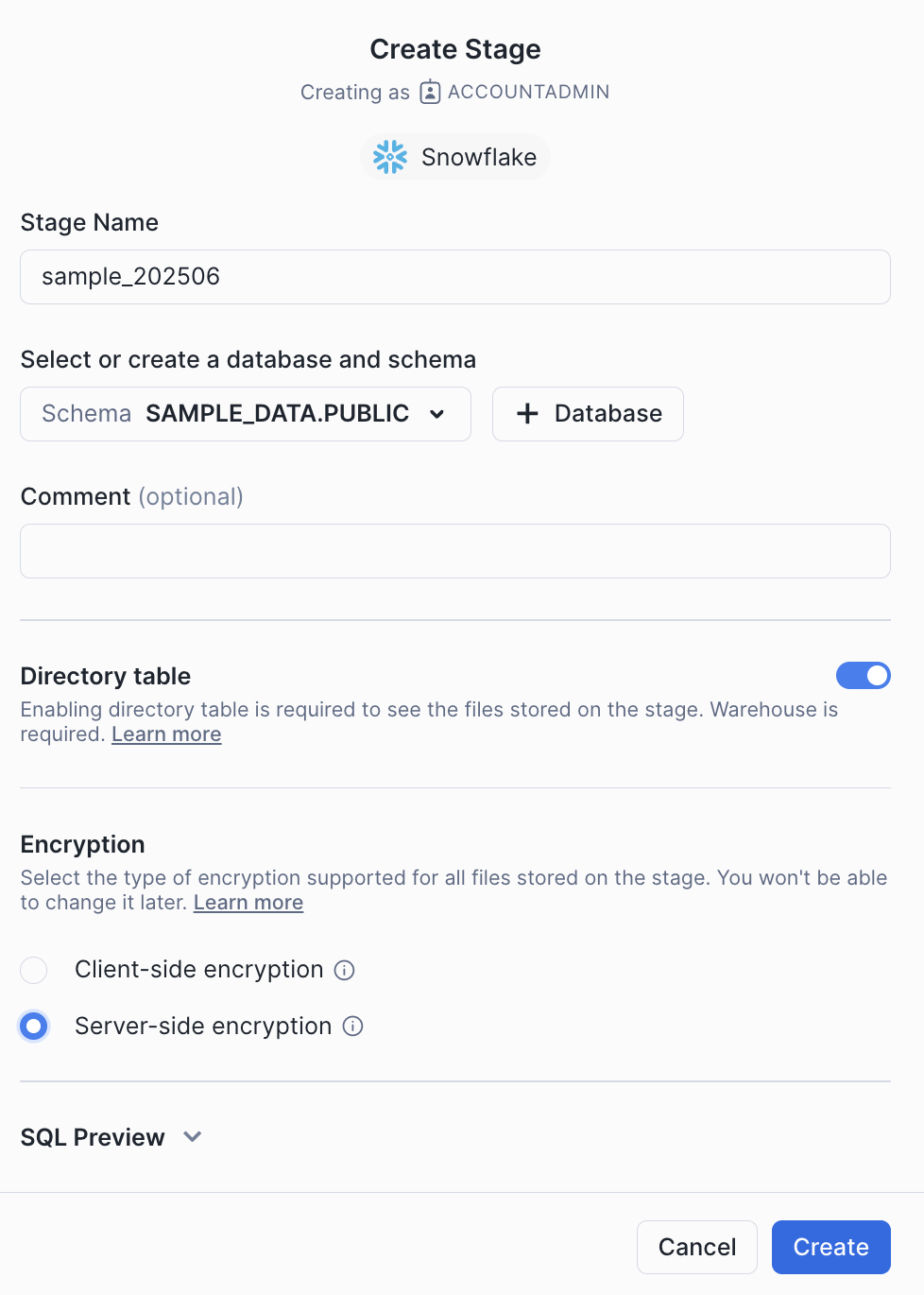Select Client-side encryption radio button
The width and height of the screenshot is (924, 1295).
[34, 970]
